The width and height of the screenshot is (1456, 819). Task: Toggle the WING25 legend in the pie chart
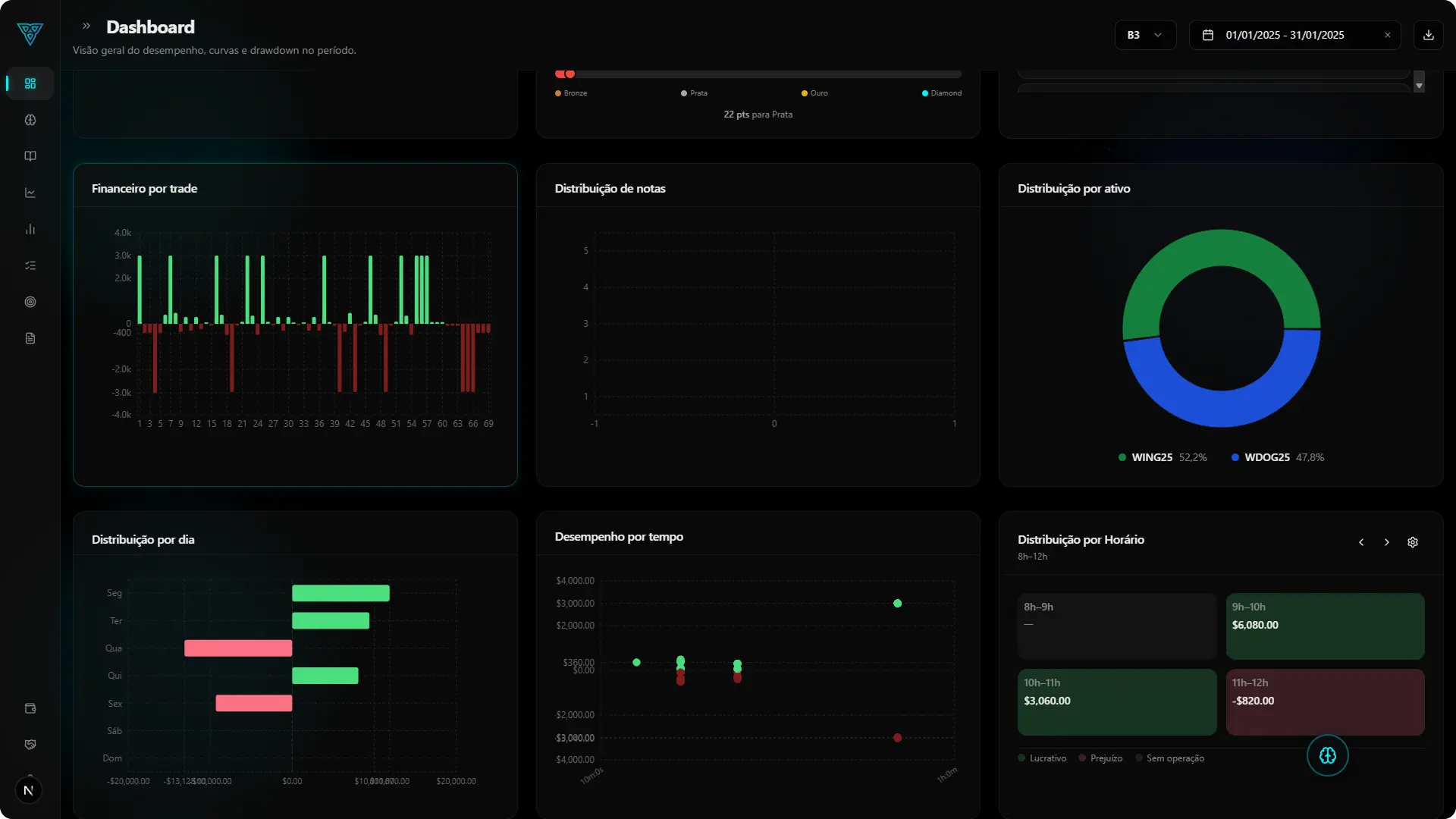tap(1152, 457)
